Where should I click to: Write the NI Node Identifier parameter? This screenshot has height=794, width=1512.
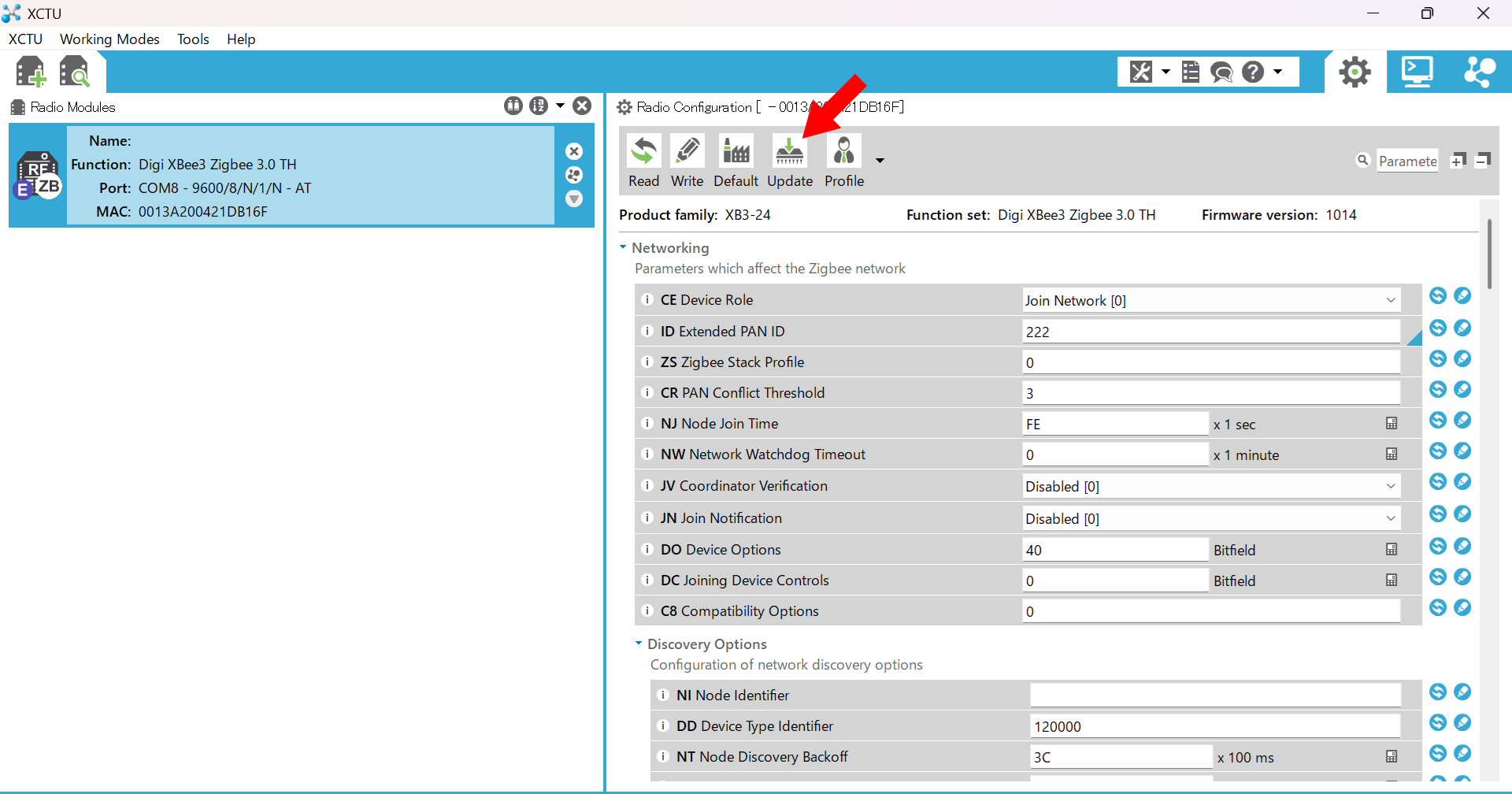1462,692
